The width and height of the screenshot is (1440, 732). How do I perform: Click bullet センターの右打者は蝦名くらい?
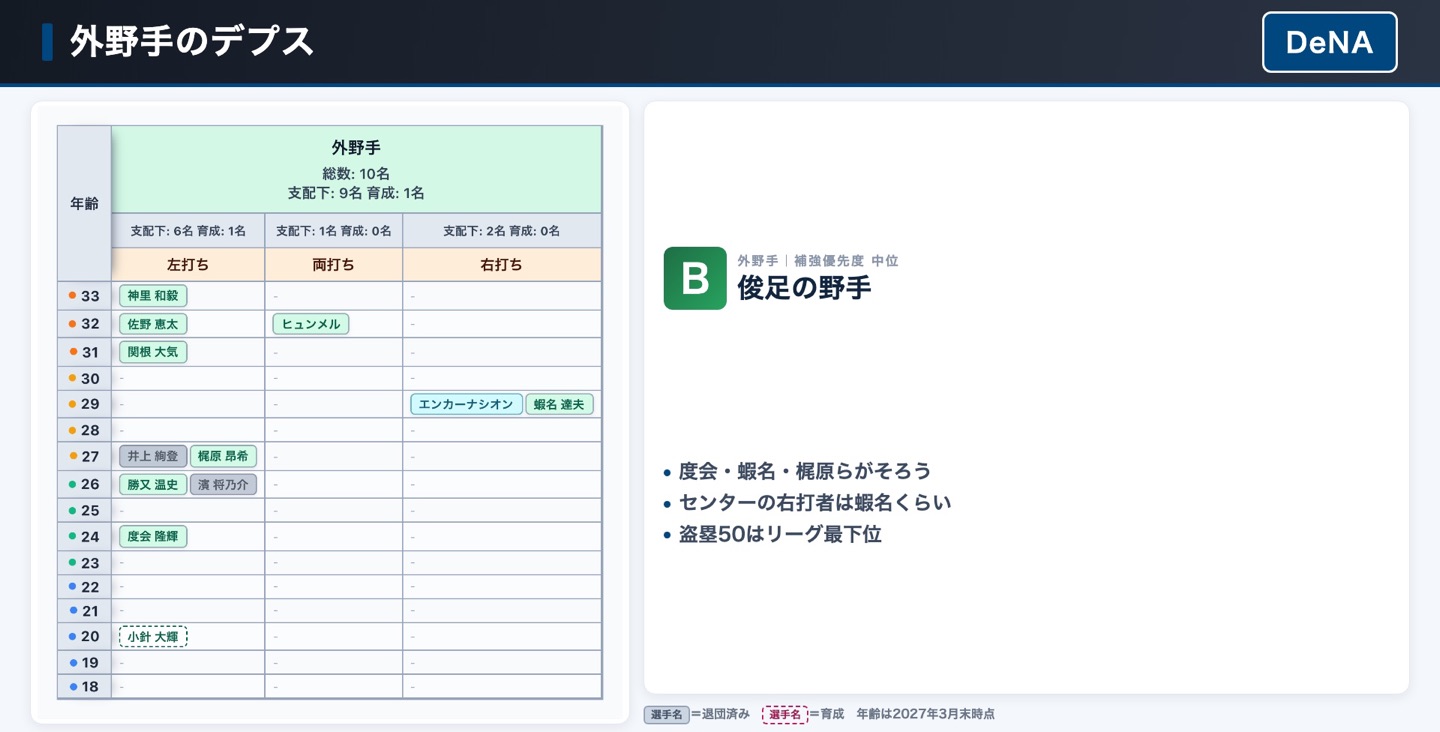click(815, 503)
